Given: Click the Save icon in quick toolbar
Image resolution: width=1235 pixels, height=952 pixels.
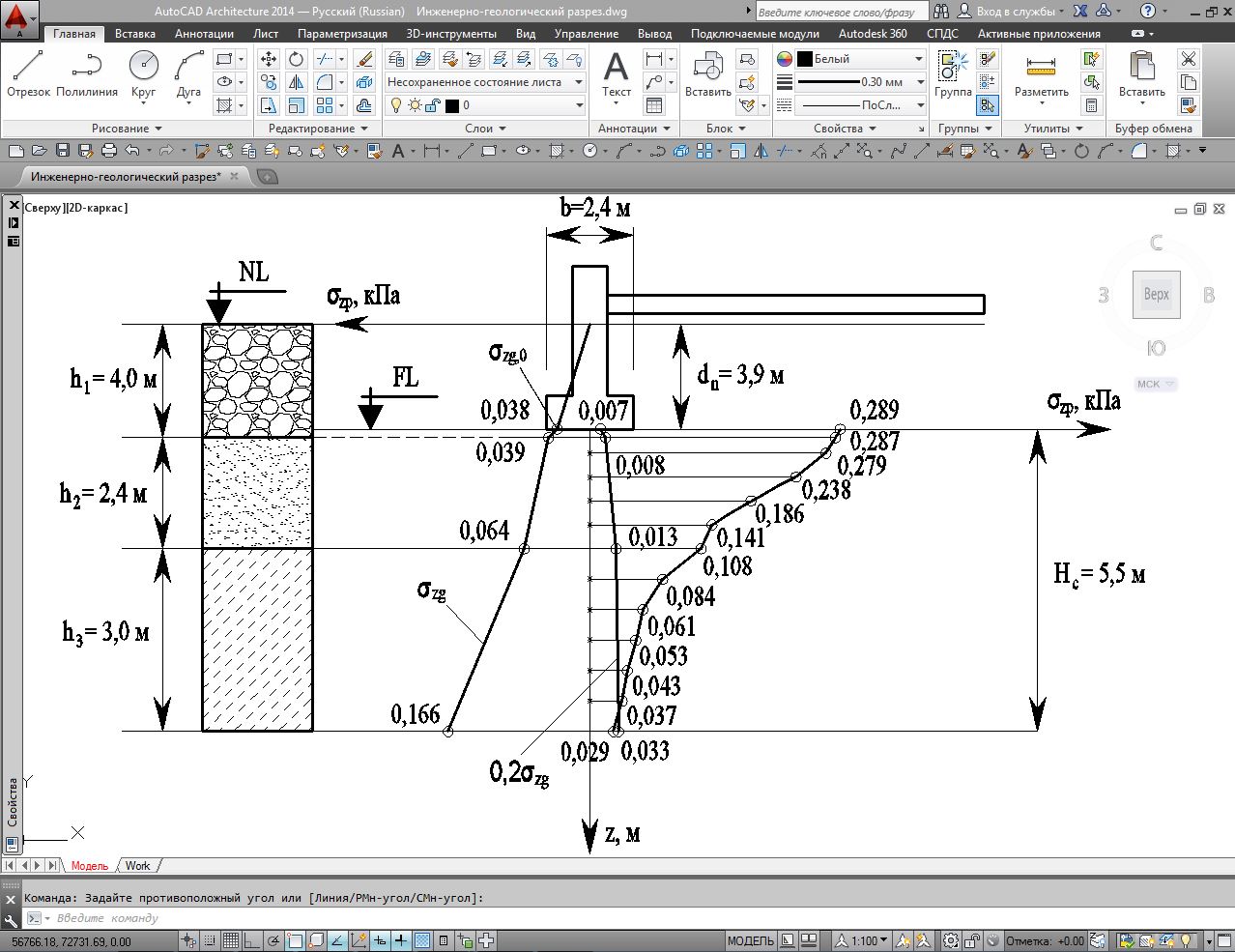Looking at the screenshot, I should (x=62, y=151).
